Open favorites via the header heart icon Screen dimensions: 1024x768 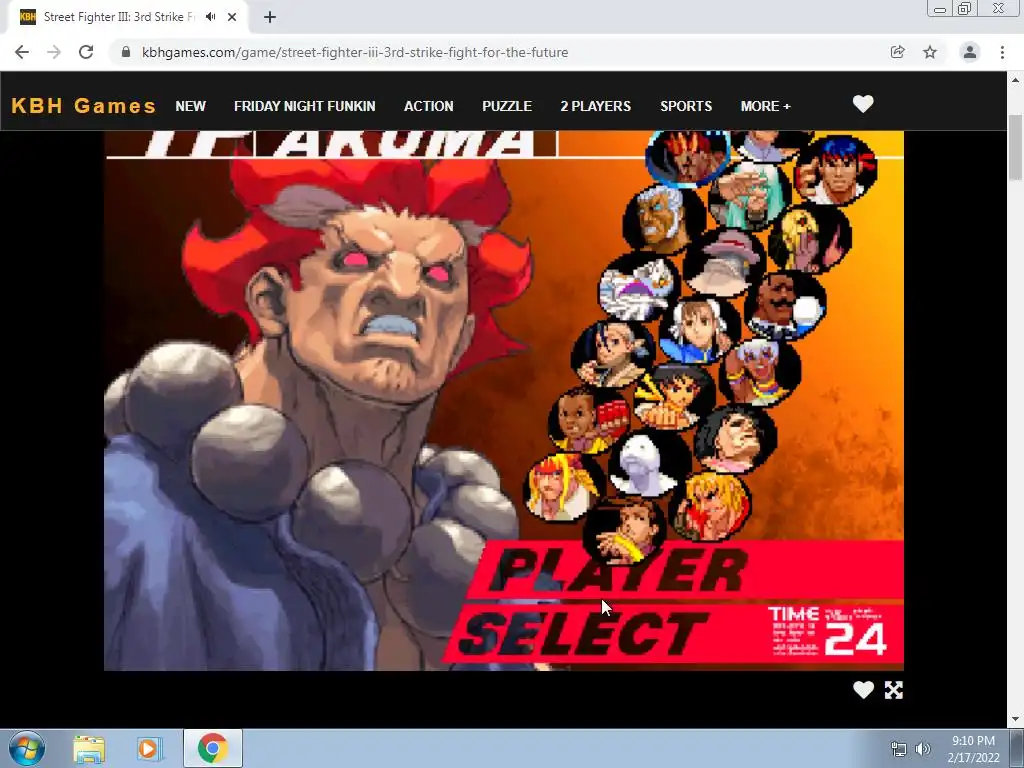point(863,104)
